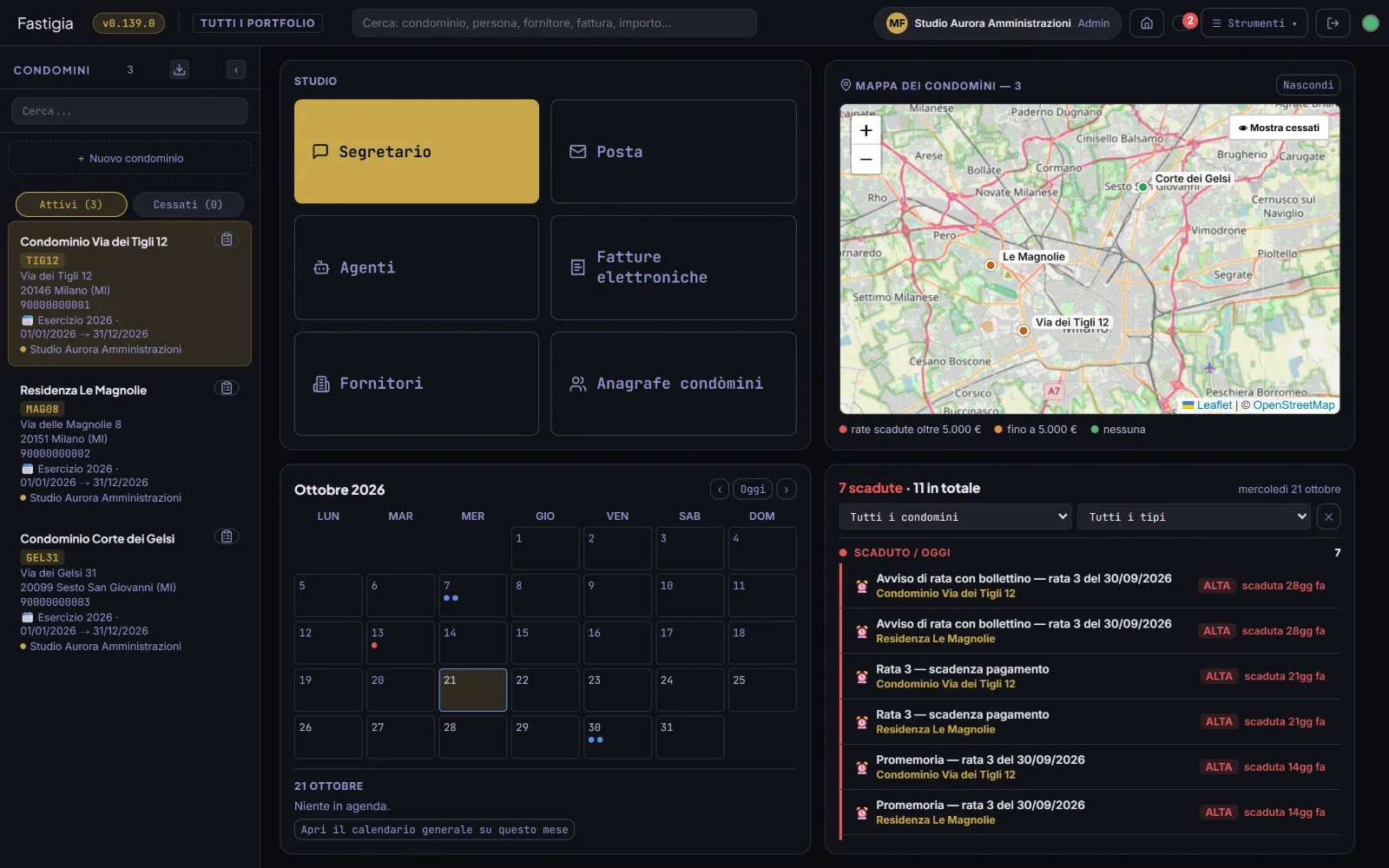Open the Fornitori tile
1389x868 pixels.
tap(417, 384)
